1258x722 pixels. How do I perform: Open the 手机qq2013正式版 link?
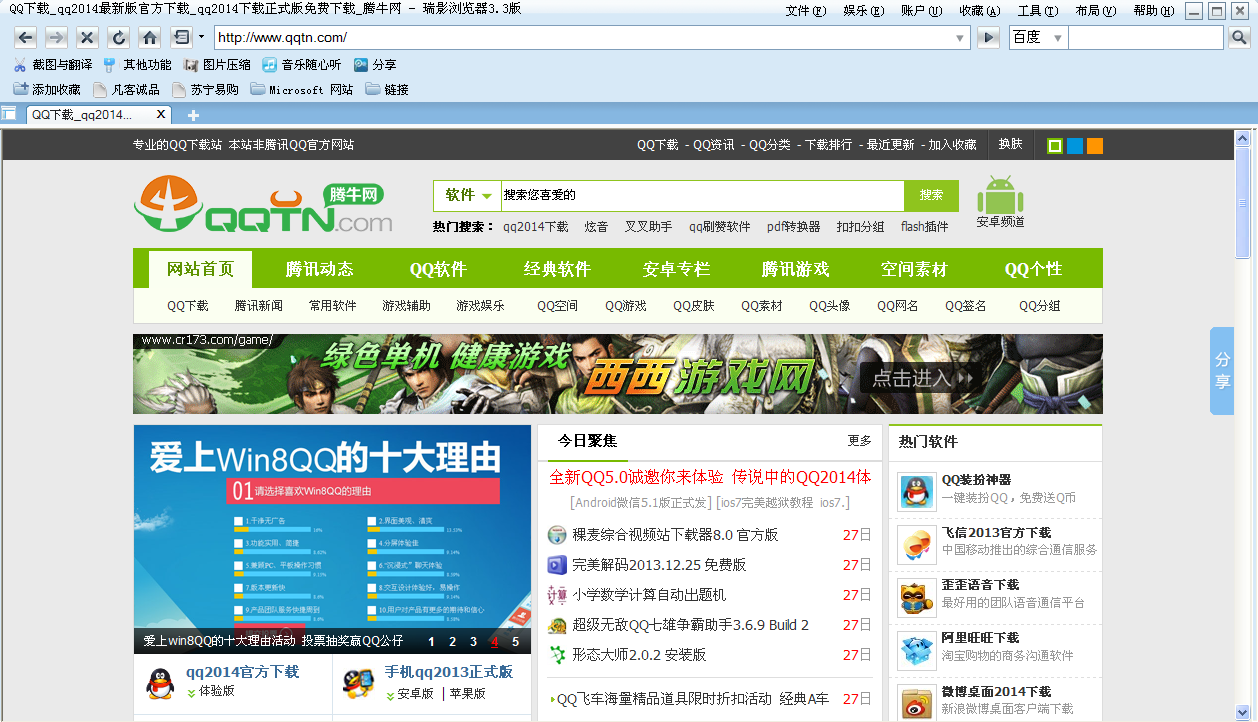tap(449, 672)
